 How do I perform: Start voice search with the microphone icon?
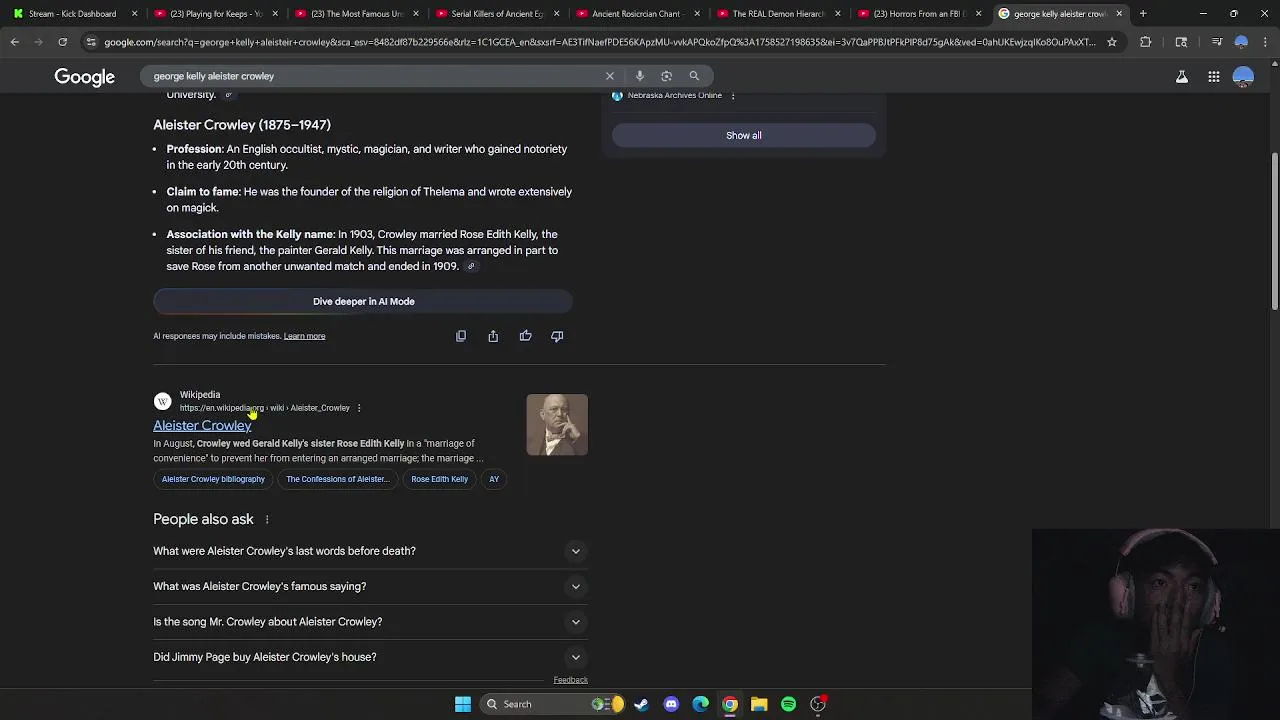640,76
